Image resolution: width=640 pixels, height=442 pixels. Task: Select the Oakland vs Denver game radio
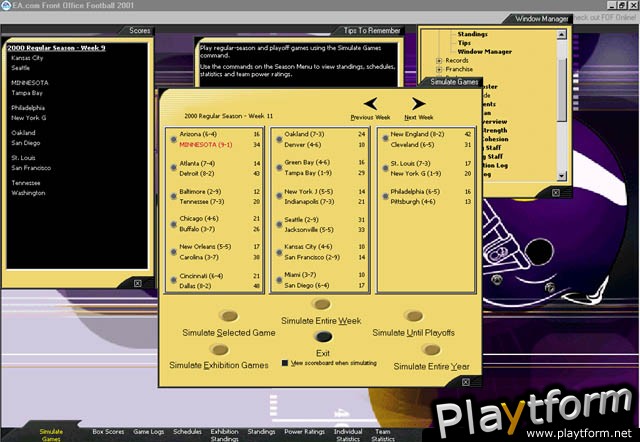click(279, 139)
